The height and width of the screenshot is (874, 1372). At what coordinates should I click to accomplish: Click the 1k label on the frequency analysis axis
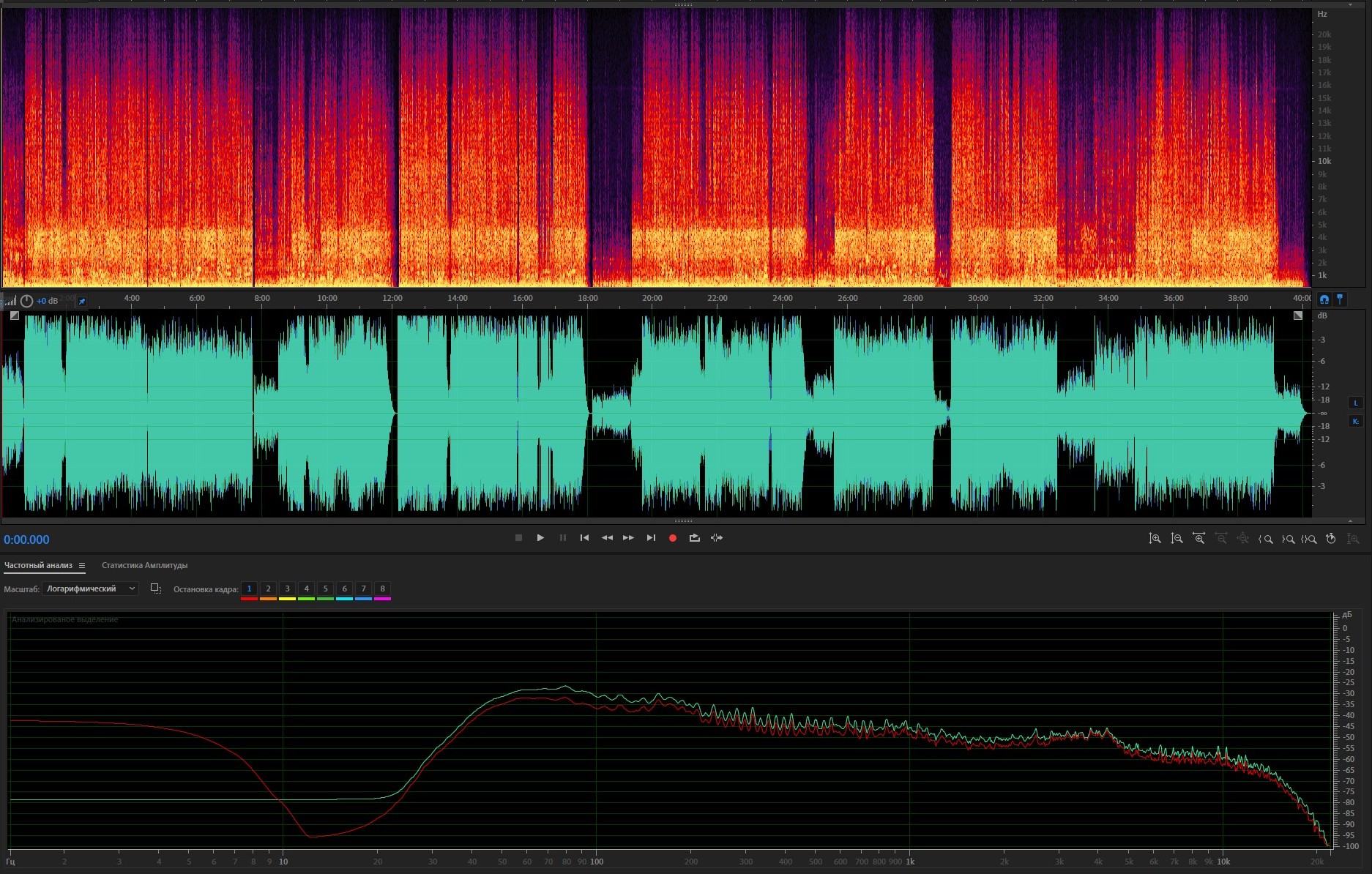(910, 862)
